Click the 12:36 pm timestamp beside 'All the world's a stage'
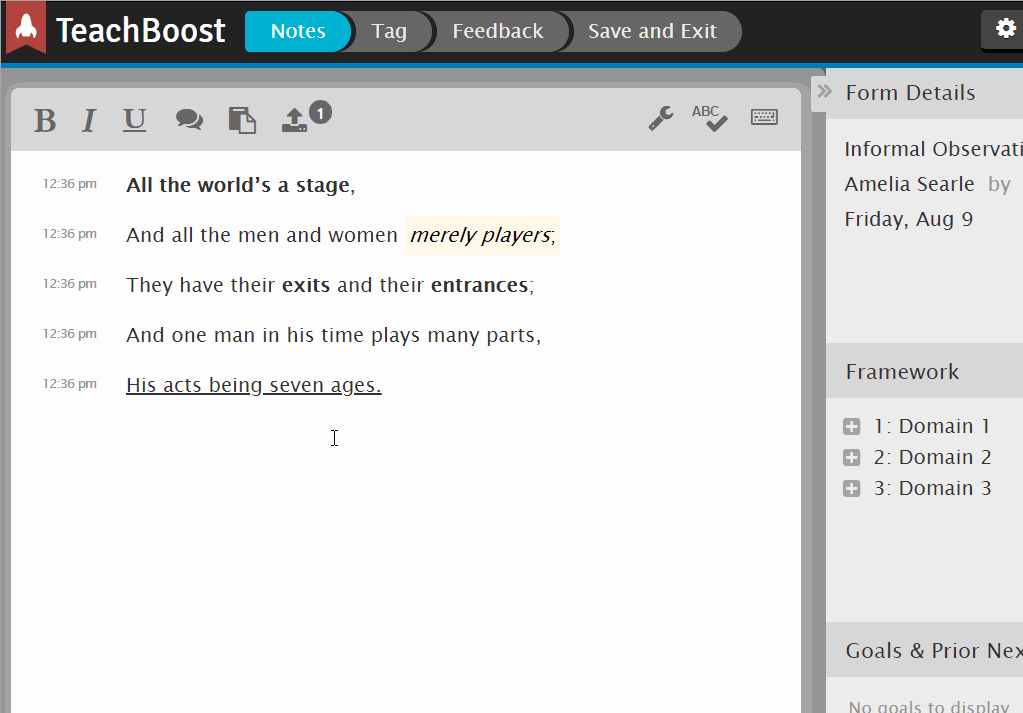1023x713 pixels. tap(70, 184)
